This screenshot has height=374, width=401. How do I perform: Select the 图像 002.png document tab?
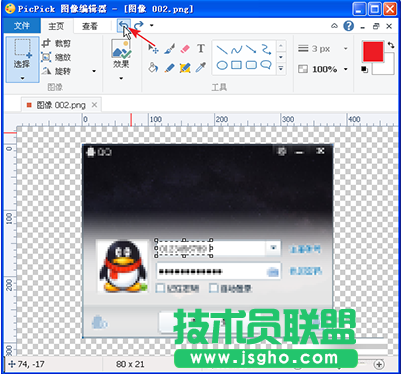tap(61, 105)
